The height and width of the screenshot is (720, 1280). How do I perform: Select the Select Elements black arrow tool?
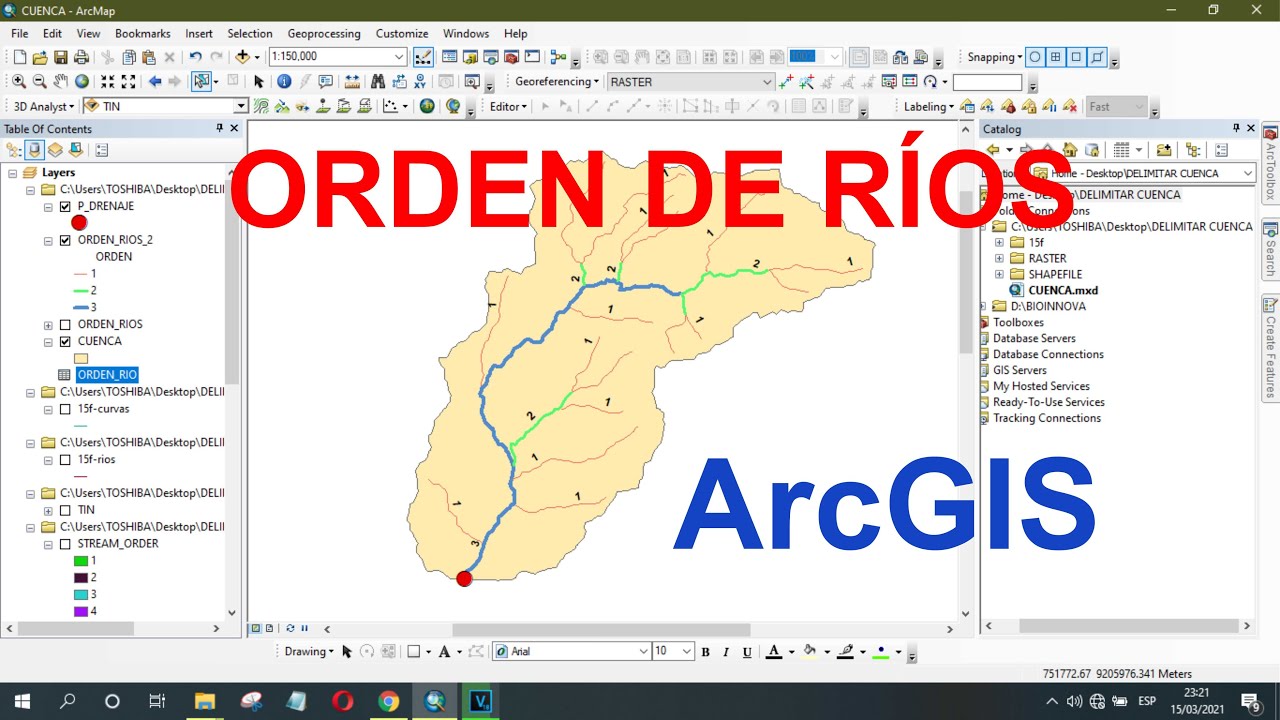click(x=259, y=82)
